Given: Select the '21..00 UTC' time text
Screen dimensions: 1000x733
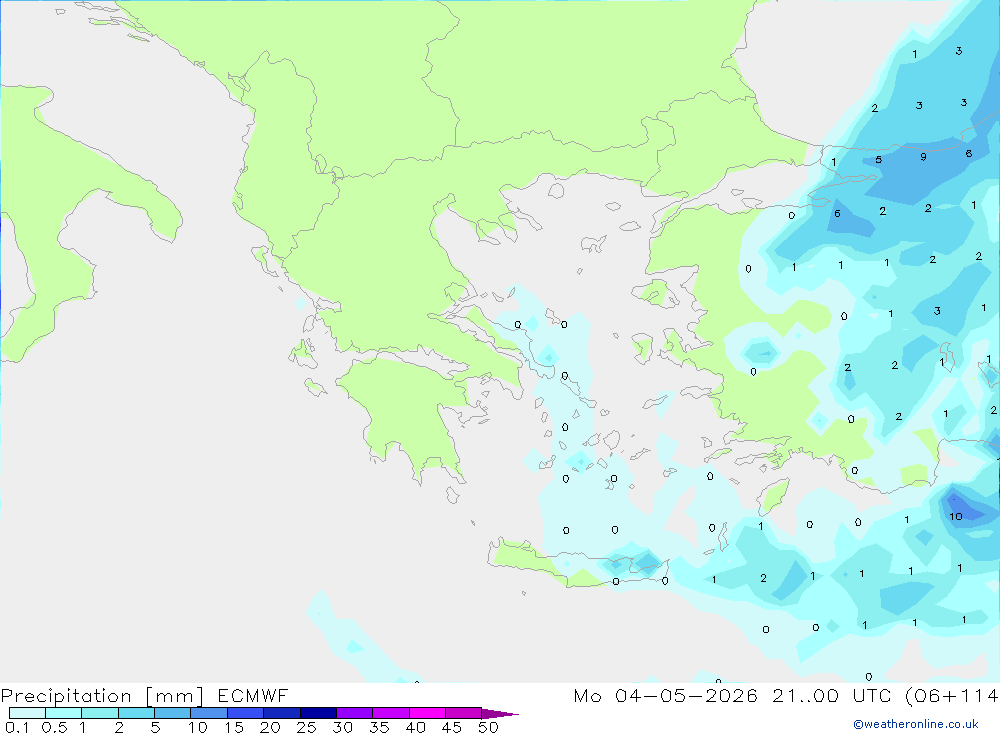Looking at the screenshot, I should coord(831,695).
